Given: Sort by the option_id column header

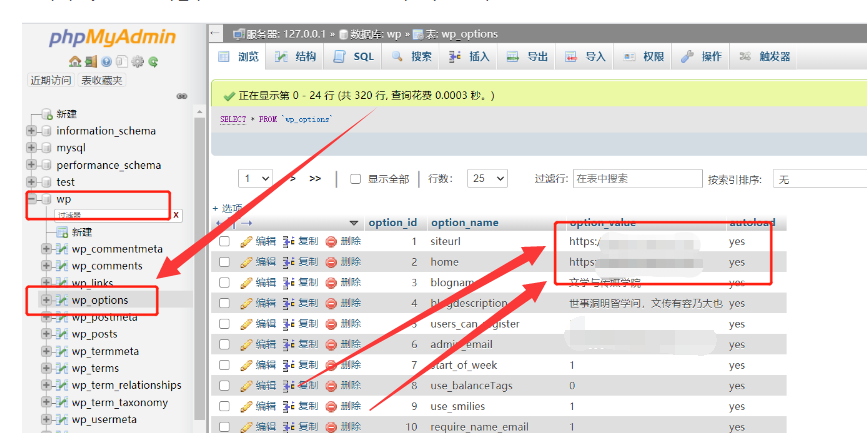Looking at the screenshot, I should (x=393, y=223).
